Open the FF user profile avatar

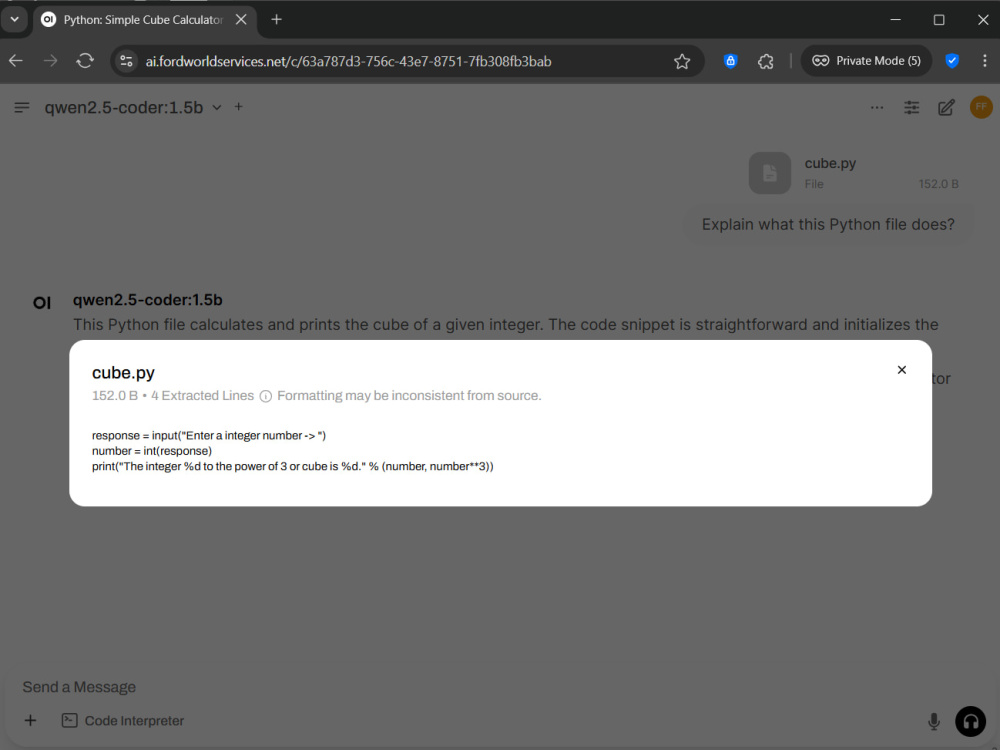(981, 107)
